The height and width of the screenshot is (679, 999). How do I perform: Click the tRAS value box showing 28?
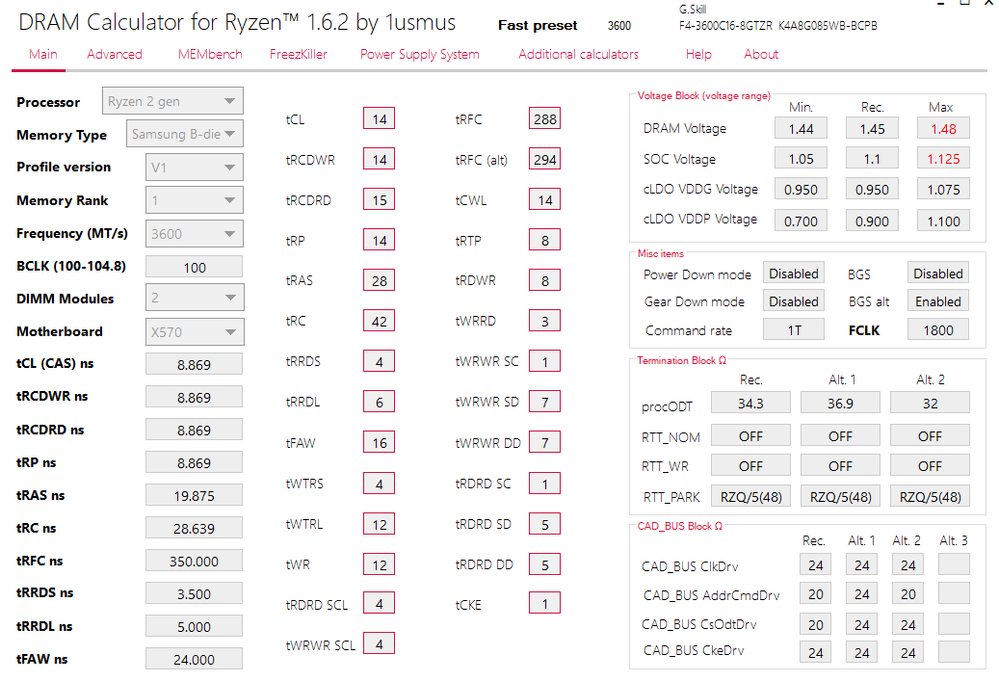pyautogui.click(x=379, y=280)
